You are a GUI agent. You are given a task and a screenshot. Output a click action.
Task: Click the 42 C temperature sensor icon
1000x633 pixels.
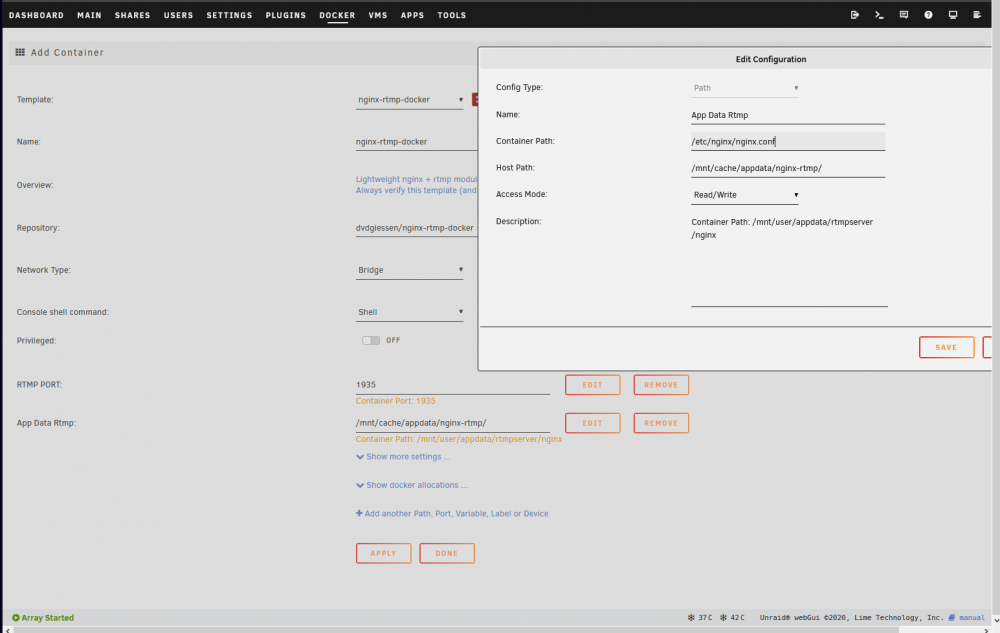[x=723, y=618]
